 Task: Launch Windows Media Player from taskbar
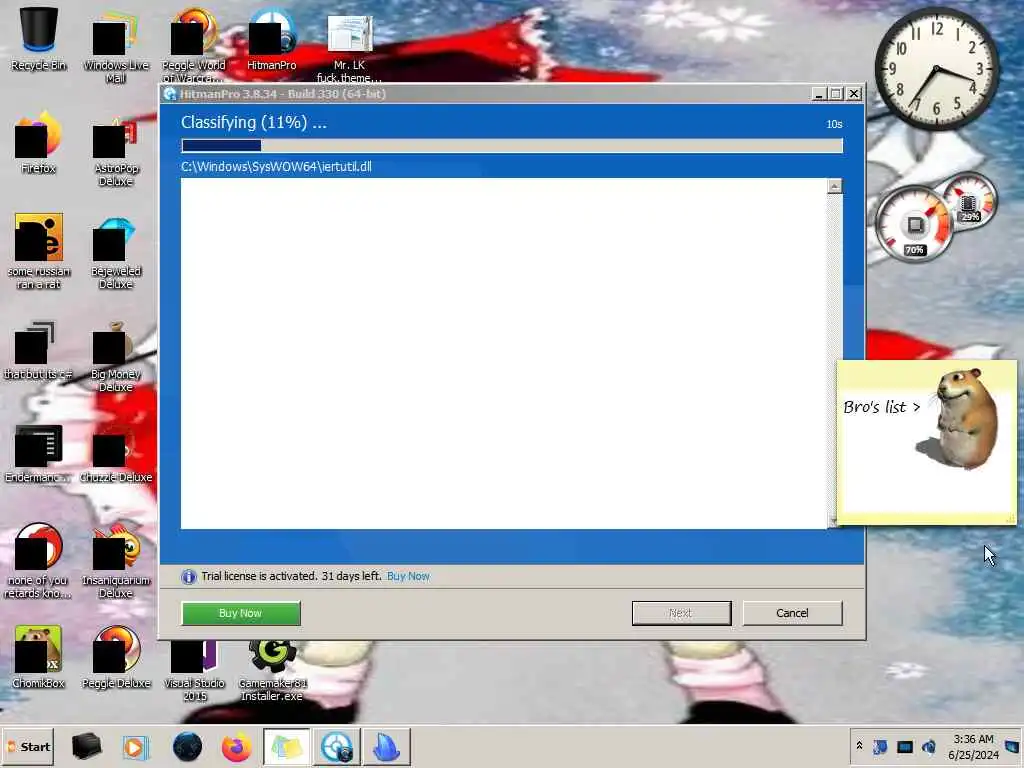tap(135, 746)
